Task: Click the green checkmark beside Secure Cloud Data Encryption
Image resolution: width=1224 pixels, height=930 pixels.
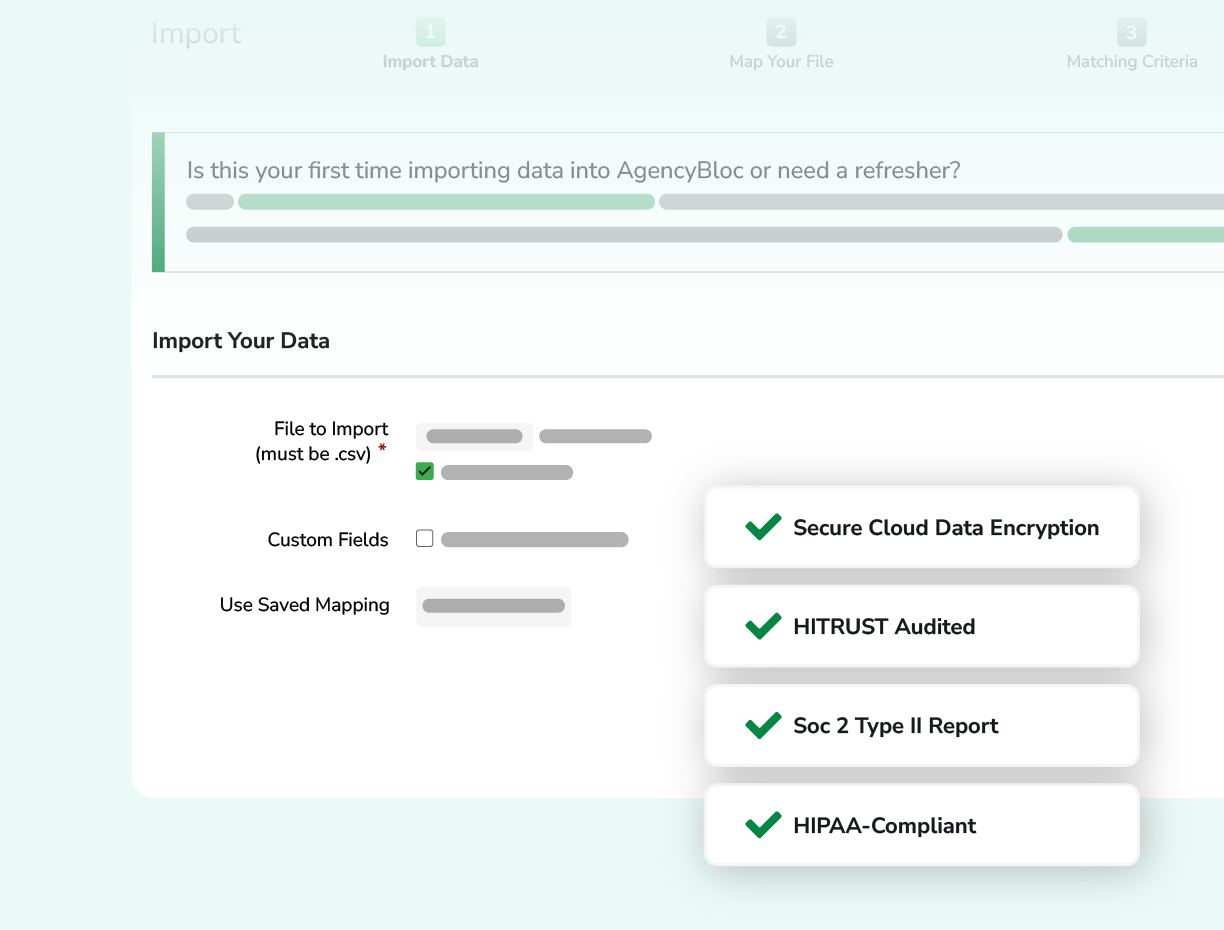Action: 763,526
